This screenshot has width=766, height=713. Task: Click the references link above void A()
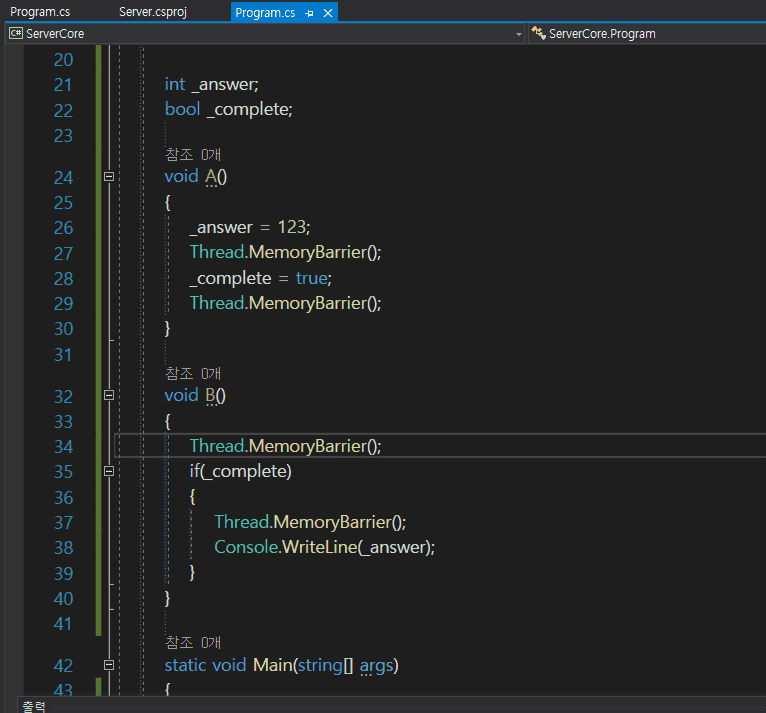point(192,154)
